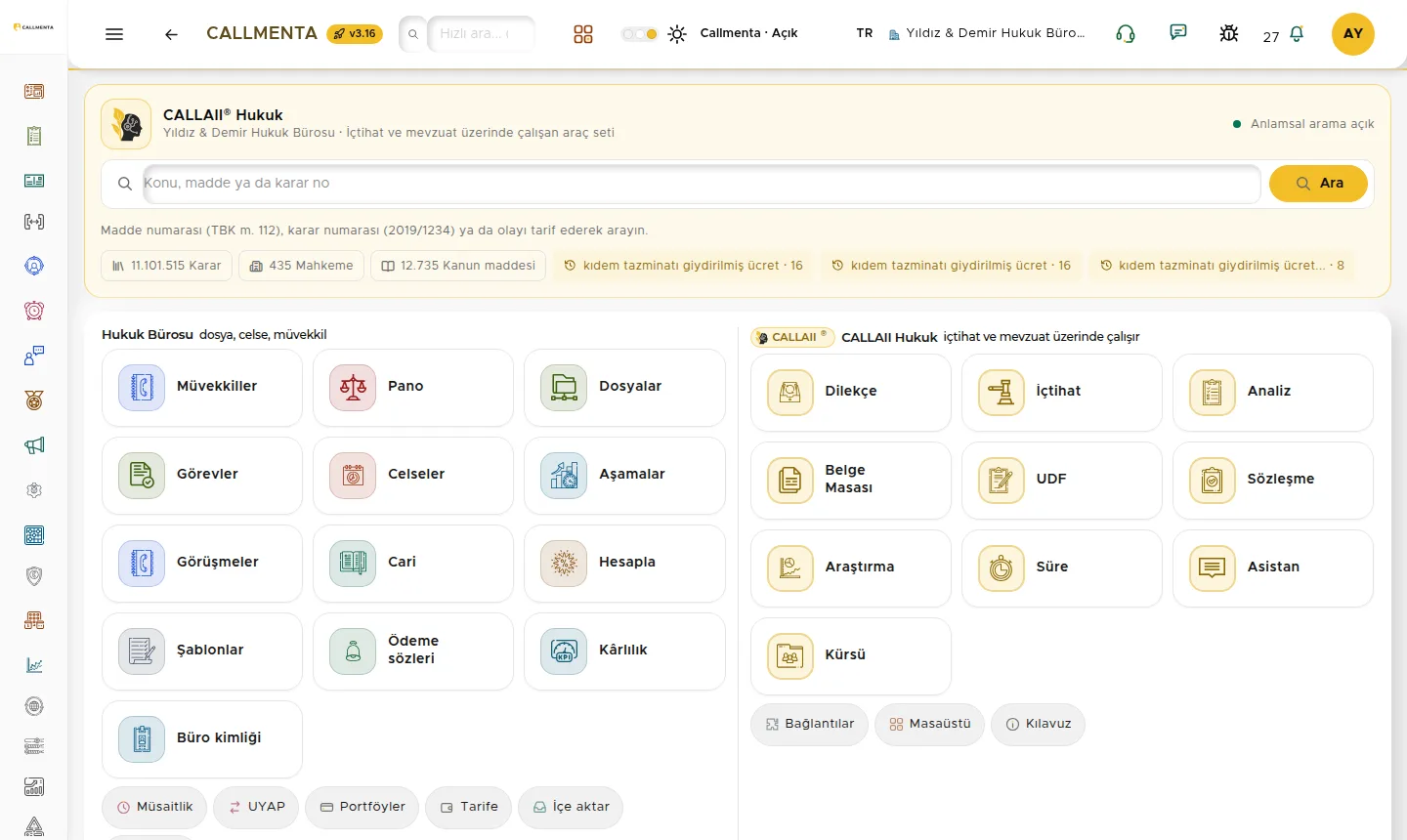This screenshot has width=1407, height=840.
Task: Go back with the left arrow
Action: point(171,34)
